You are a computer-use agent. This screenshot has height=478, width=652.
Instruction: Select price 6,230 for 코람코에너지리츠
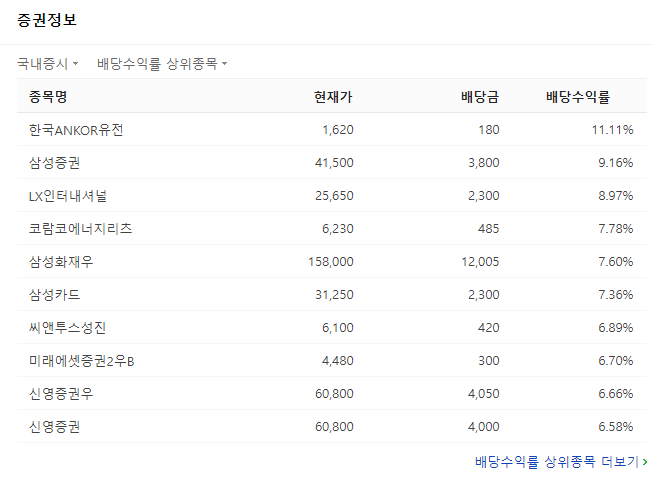click(338, 229)
